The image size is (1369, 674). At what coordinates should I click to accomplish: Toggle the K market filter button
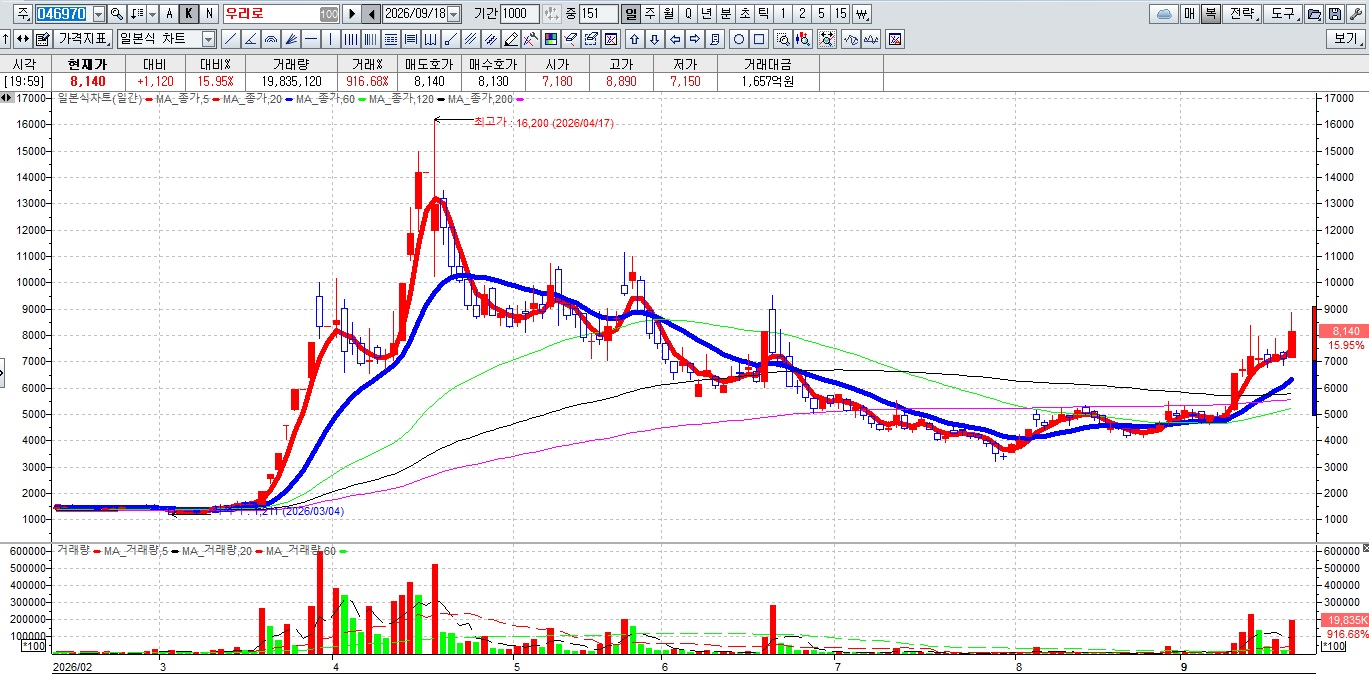189,14
